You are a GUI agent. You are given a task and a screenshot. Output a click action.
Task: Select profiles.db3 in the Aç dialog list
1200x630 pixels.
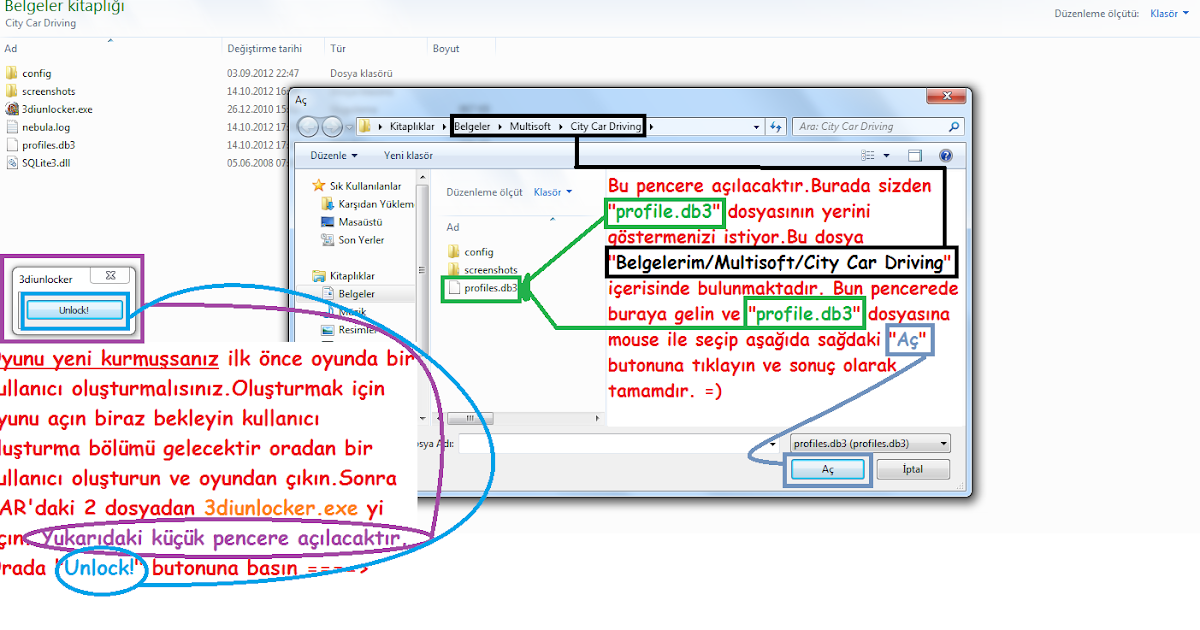tap(482, 288)
